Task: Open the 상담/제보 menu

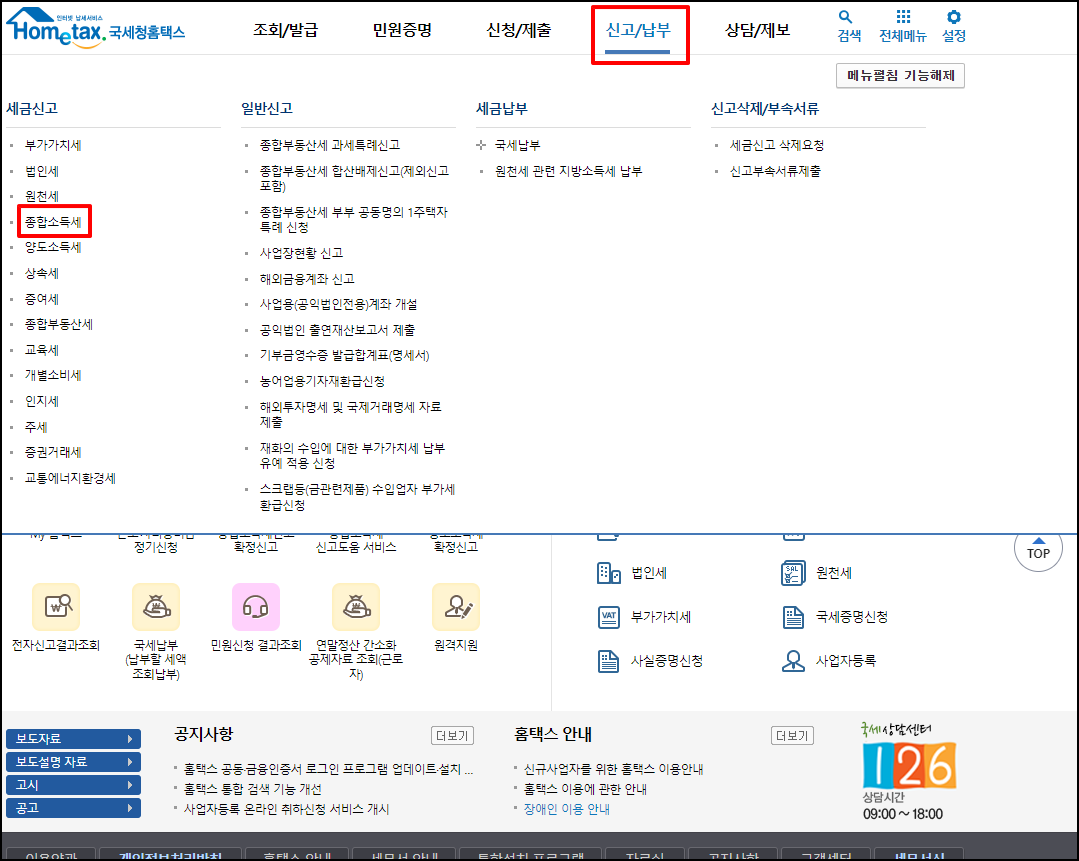Action: [758, 30]
